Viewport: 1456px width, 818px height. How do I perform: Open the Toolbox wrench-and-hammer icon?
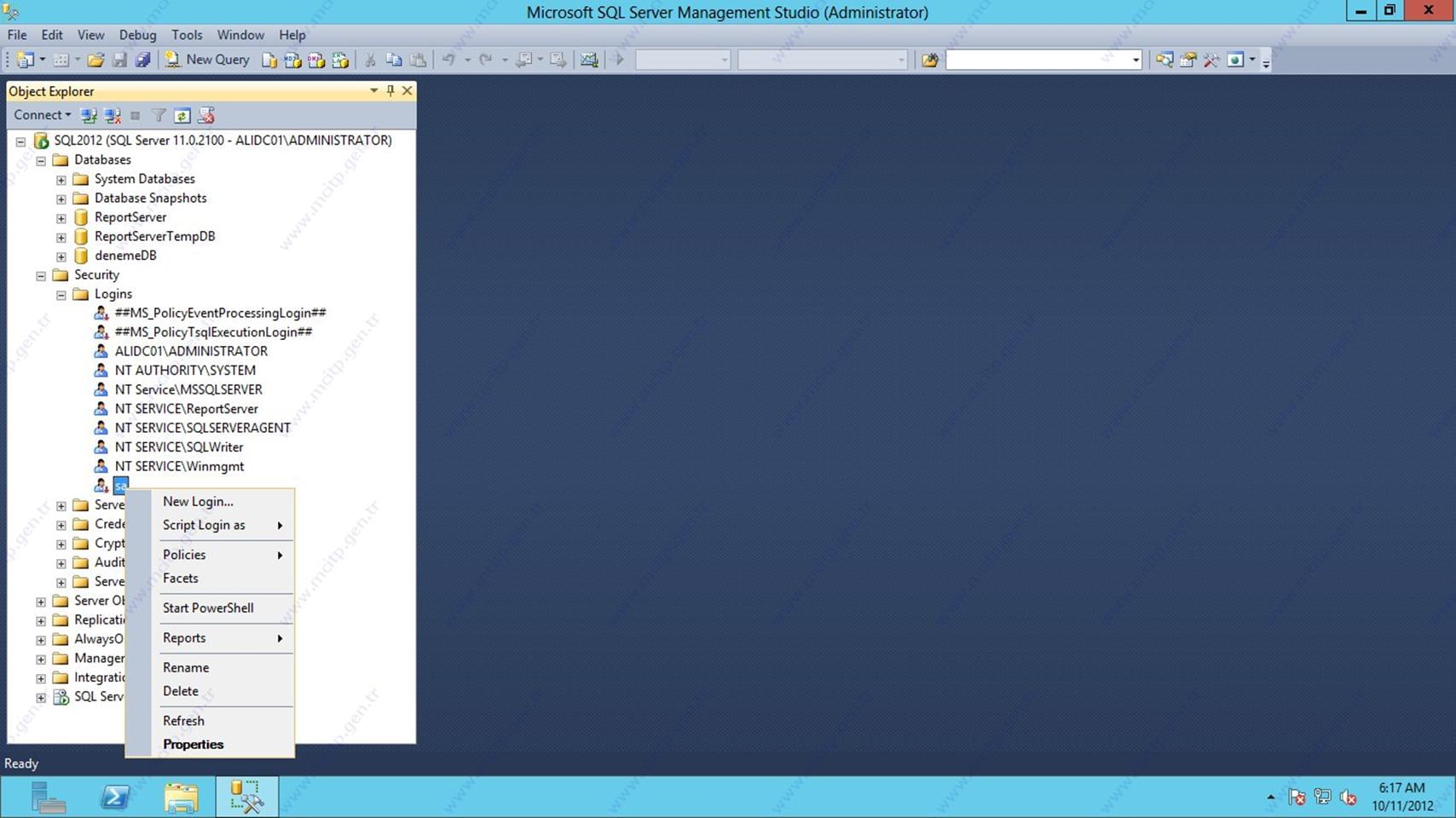[1211, 60]
